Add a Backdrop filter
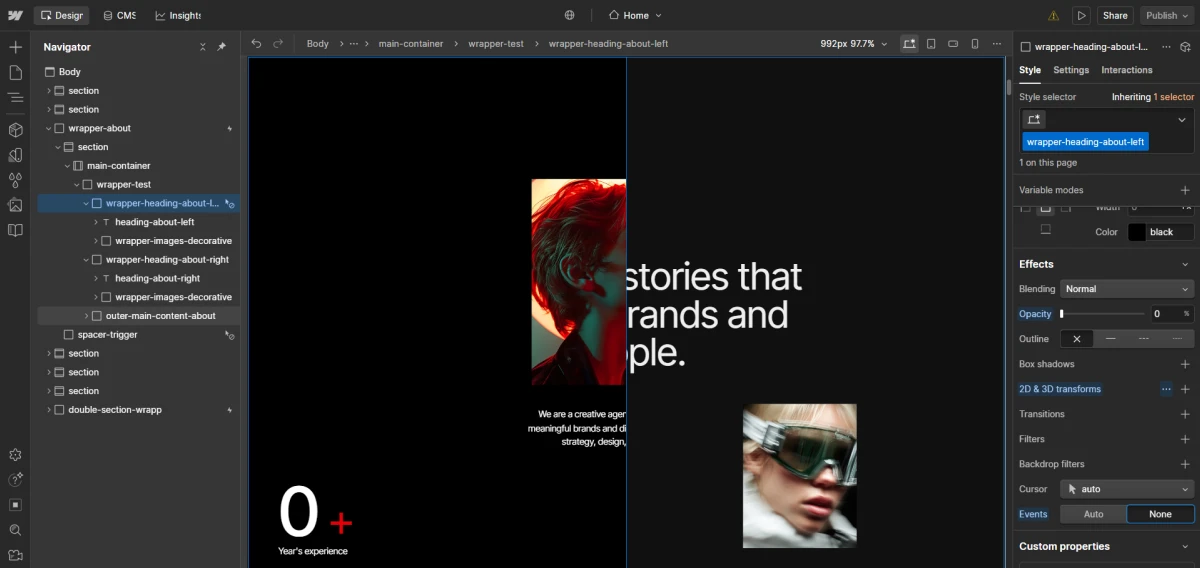This screenshot has height=568, width=1200. [1185, 464]
